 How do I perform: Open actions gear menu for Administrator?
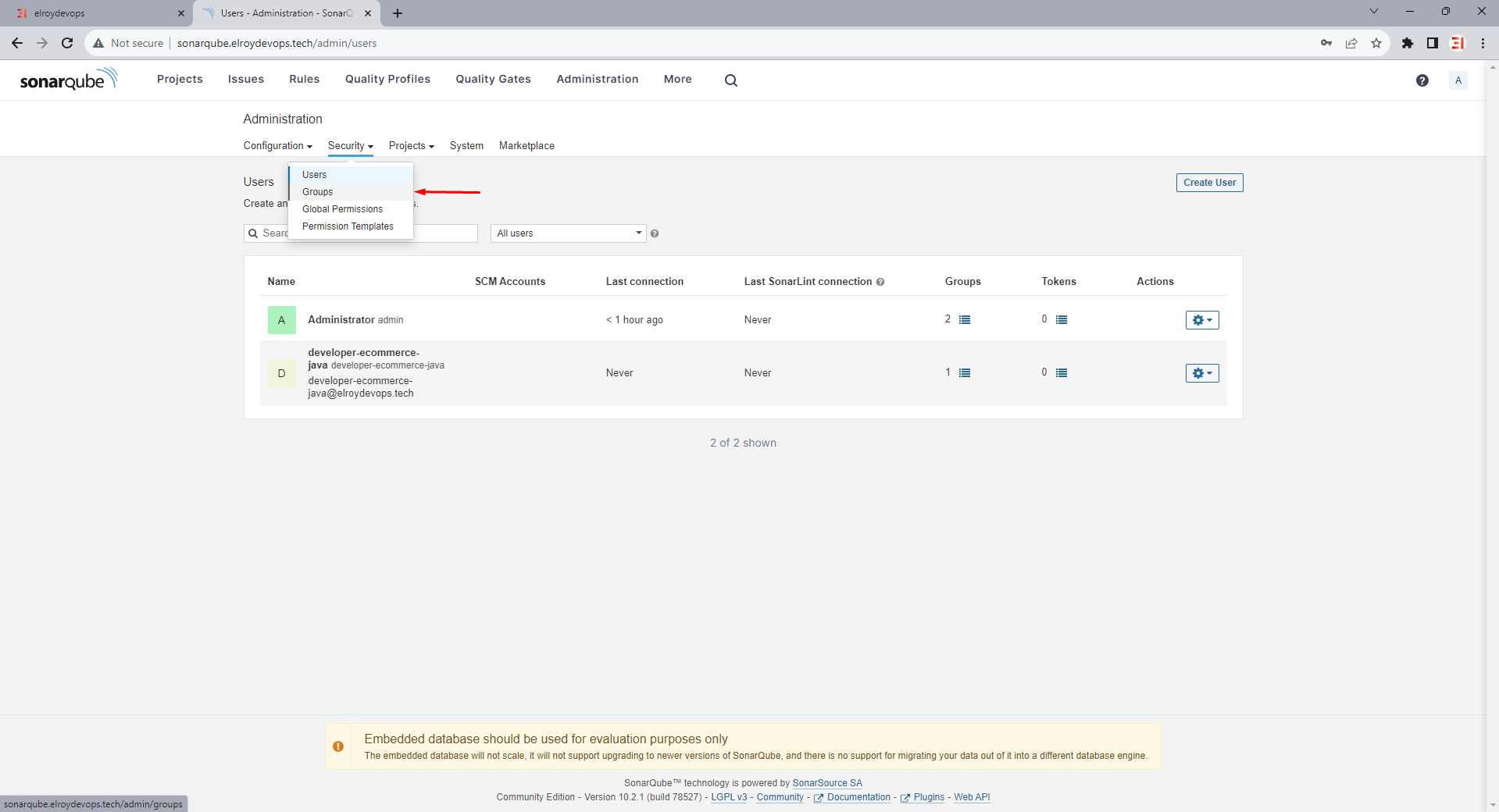click(x=1202, y=320)
